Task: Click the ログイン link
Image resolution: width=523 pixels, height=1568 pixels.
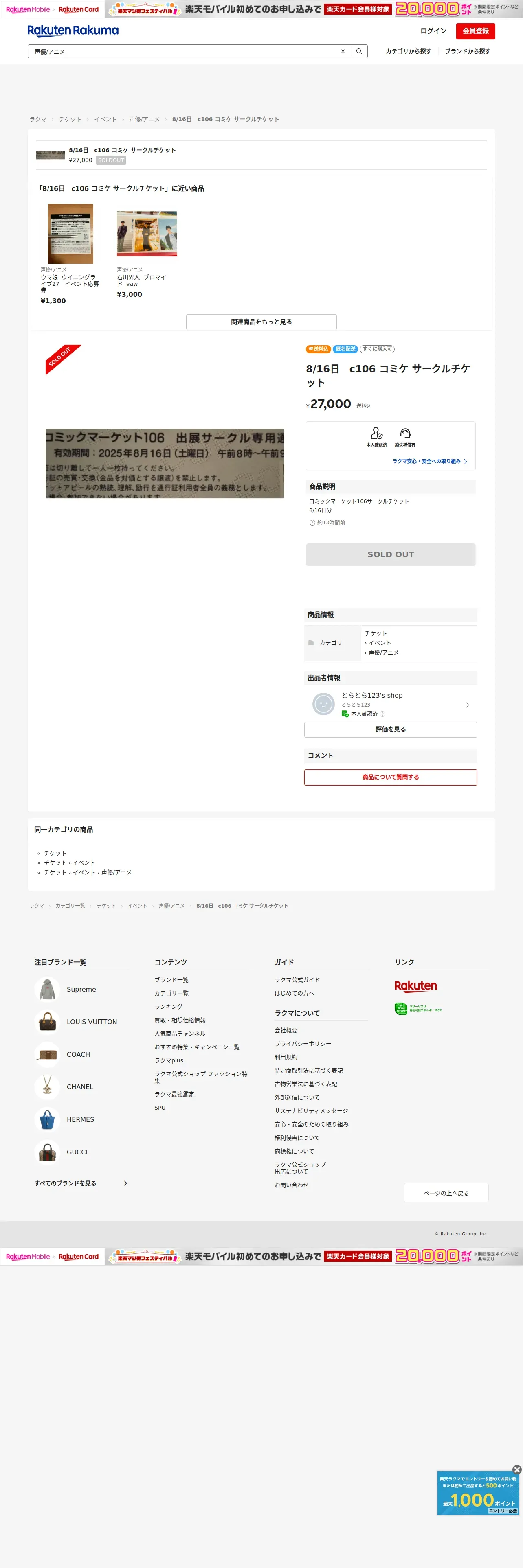Action: pyautogui.click(x=433, y=31)
